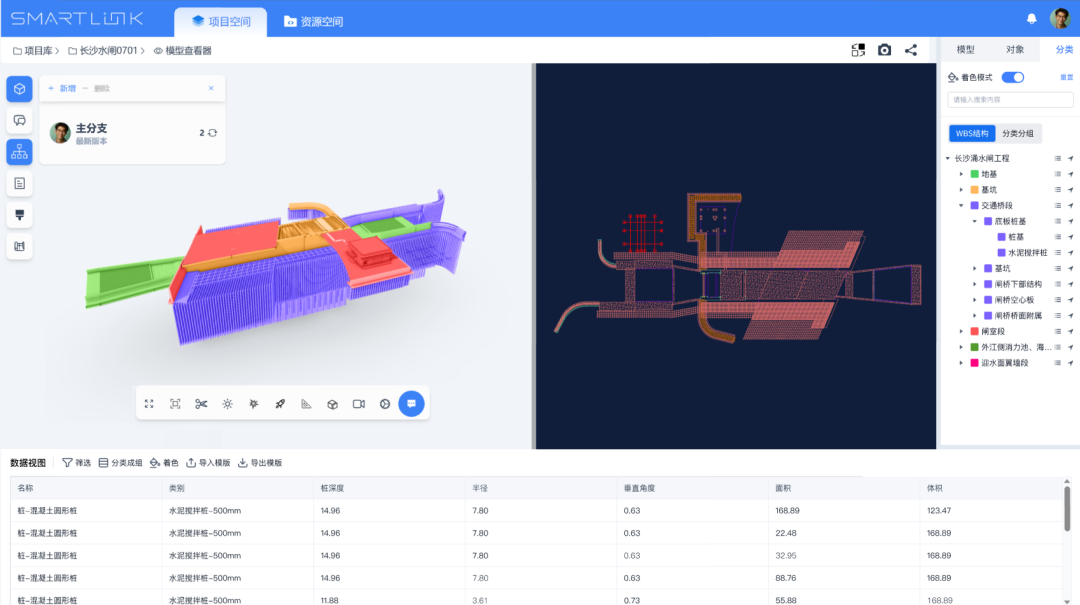Close the branch panel with X
Screen dimensions: 1080x605
[211, 88]
